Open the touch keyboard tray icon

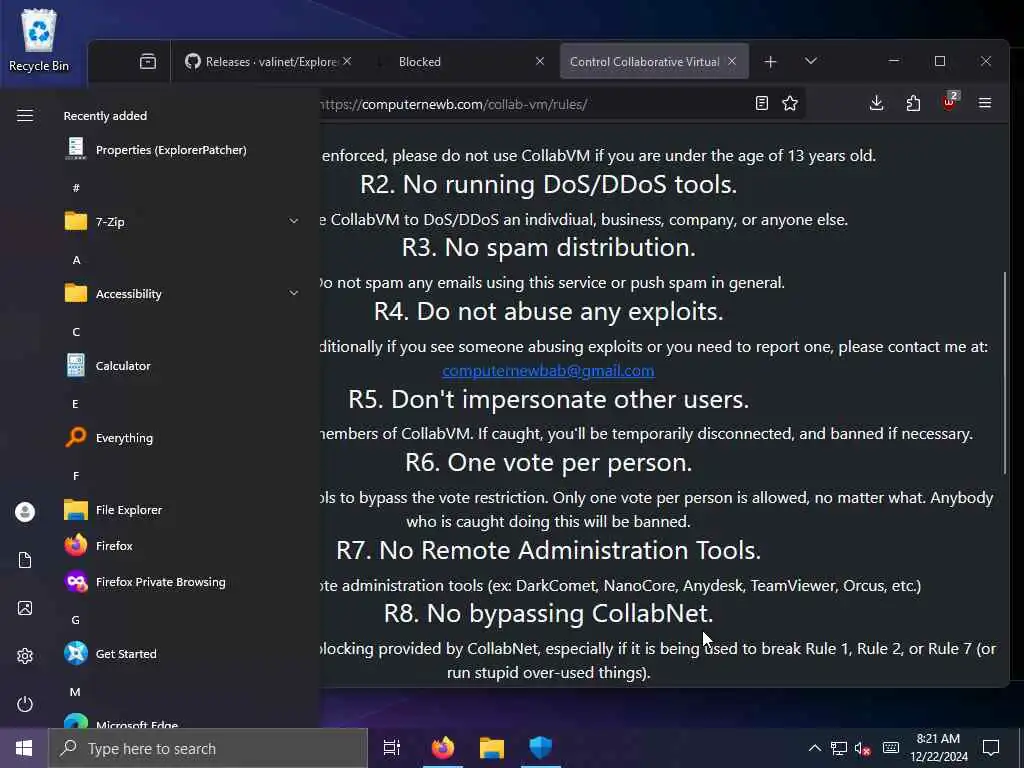891,748
